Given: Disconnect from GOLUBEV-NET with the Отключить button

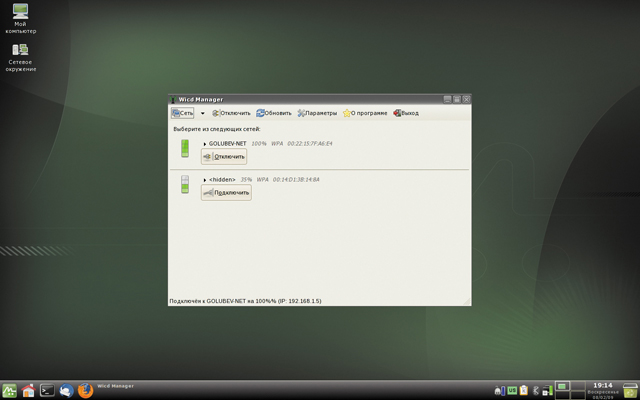Looking at the screenshot, I should [x=224, y=157].
